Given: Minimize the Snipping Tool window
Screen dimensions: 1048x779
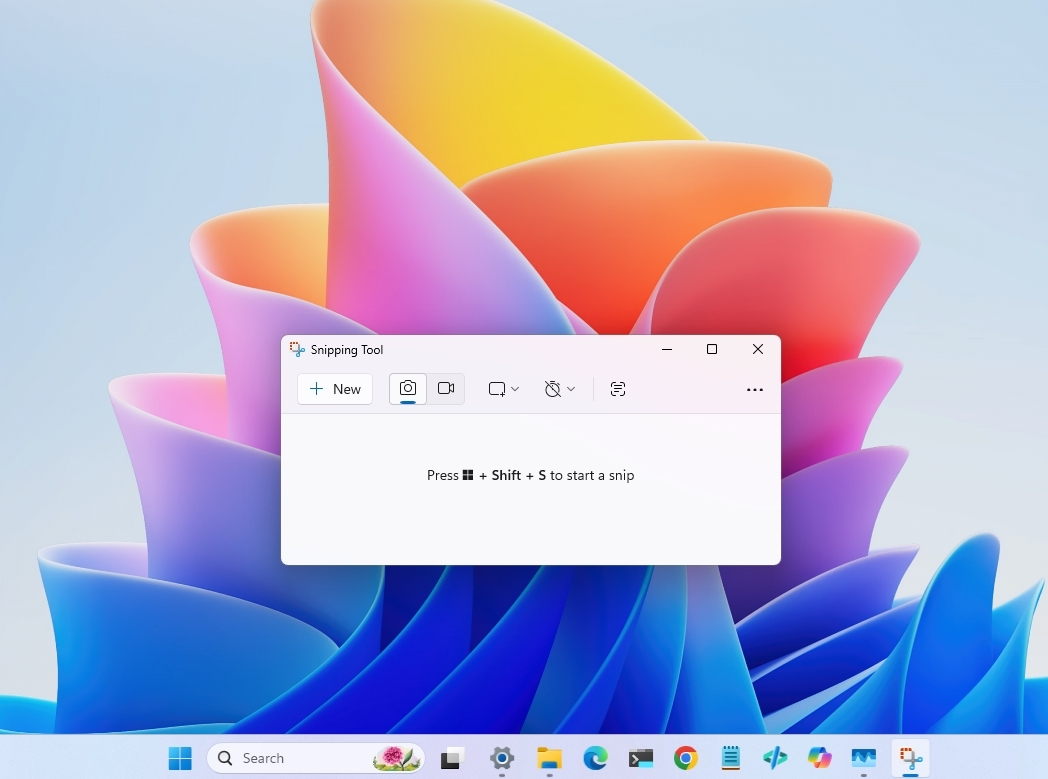Looking at the screenshot, I should tap(666, 349).
